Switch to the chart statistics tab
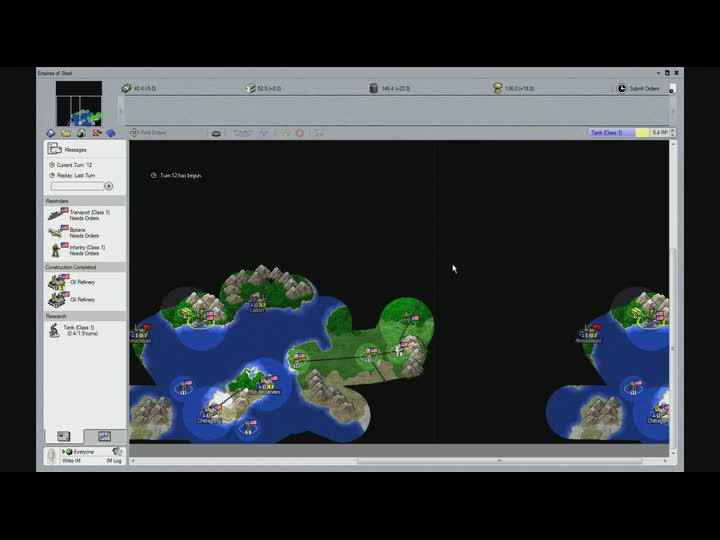Screen dimensions: 720x540 pyautogui.click(x=104, y=436)
